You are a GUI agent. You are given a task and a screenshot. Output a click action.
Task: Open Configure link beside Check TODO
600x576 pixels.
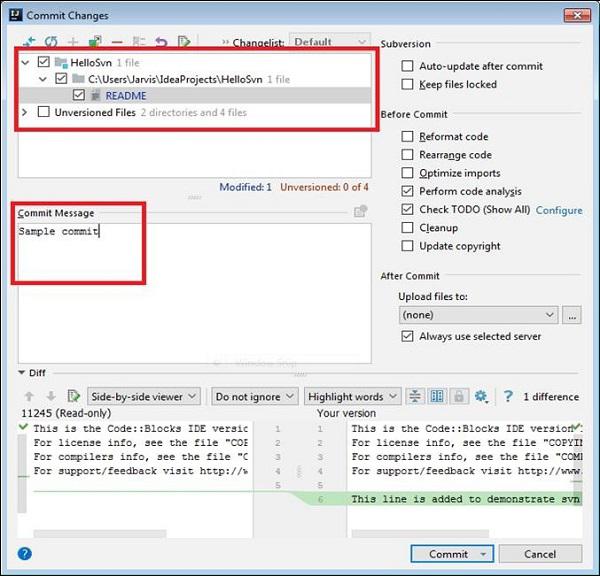[x=559, y=210]
